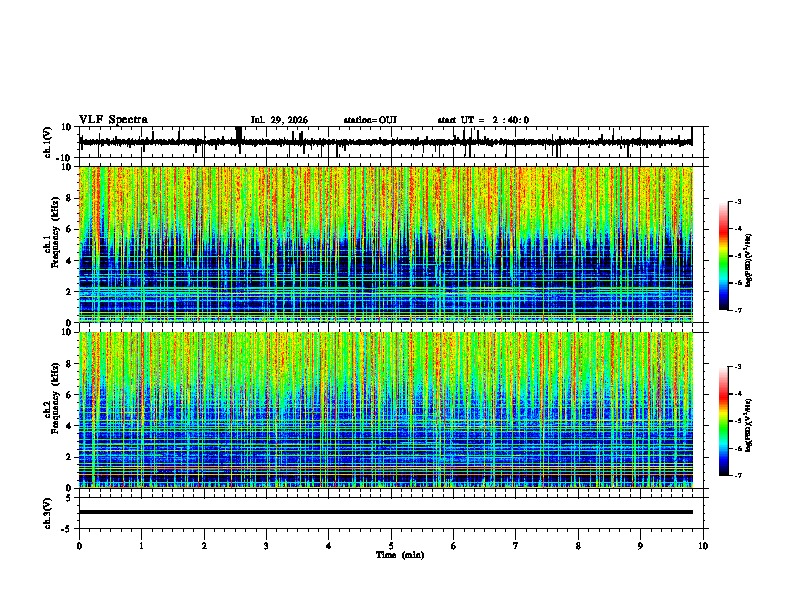The image size is (792, 612).
Task: Click the ch.2 spectrogram color scale bar
Action: 724,421
